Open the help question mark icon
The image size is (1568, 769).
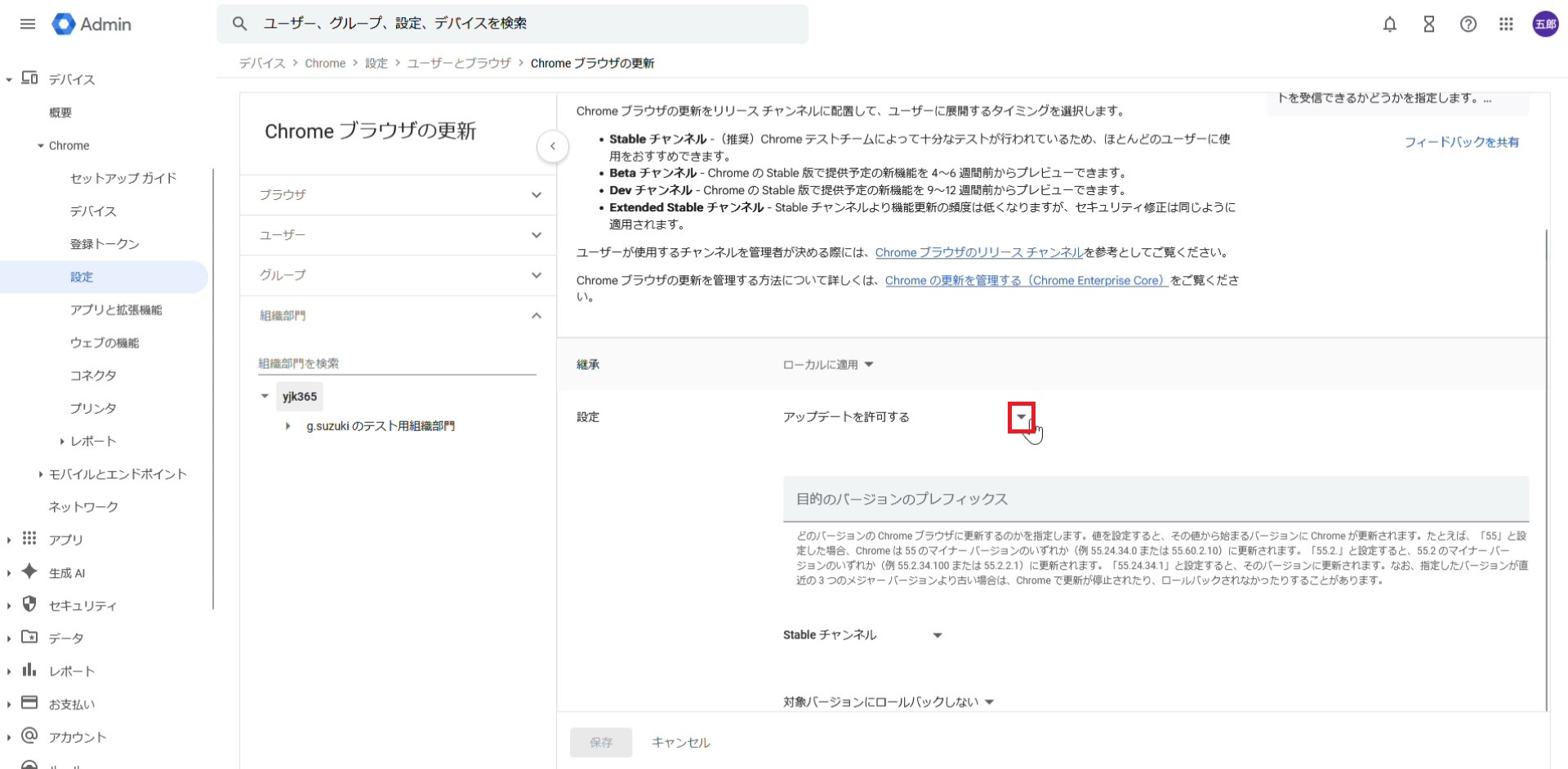[1468, 24]
